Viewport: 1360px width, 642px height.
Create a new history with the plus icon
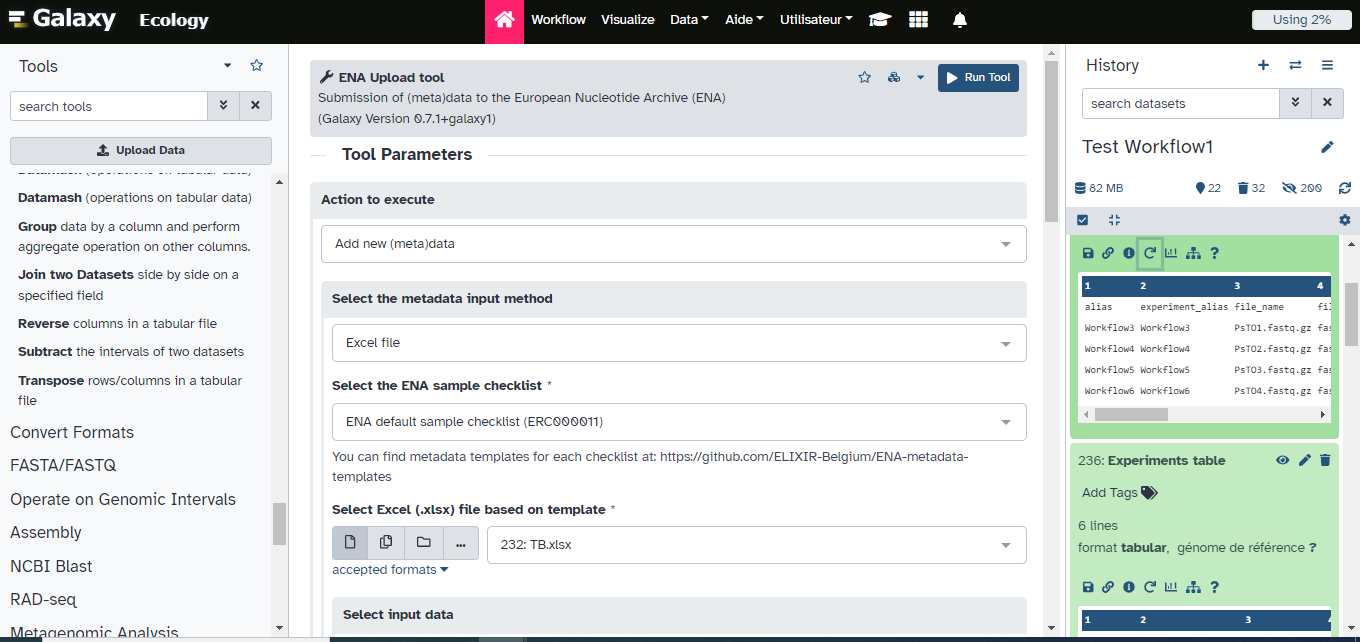coord(1263,65)
